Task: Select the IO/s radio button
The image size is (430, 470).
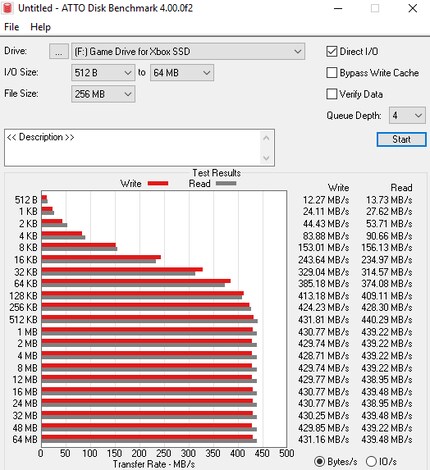Action: pyautogui.click(x=371, y=462)
